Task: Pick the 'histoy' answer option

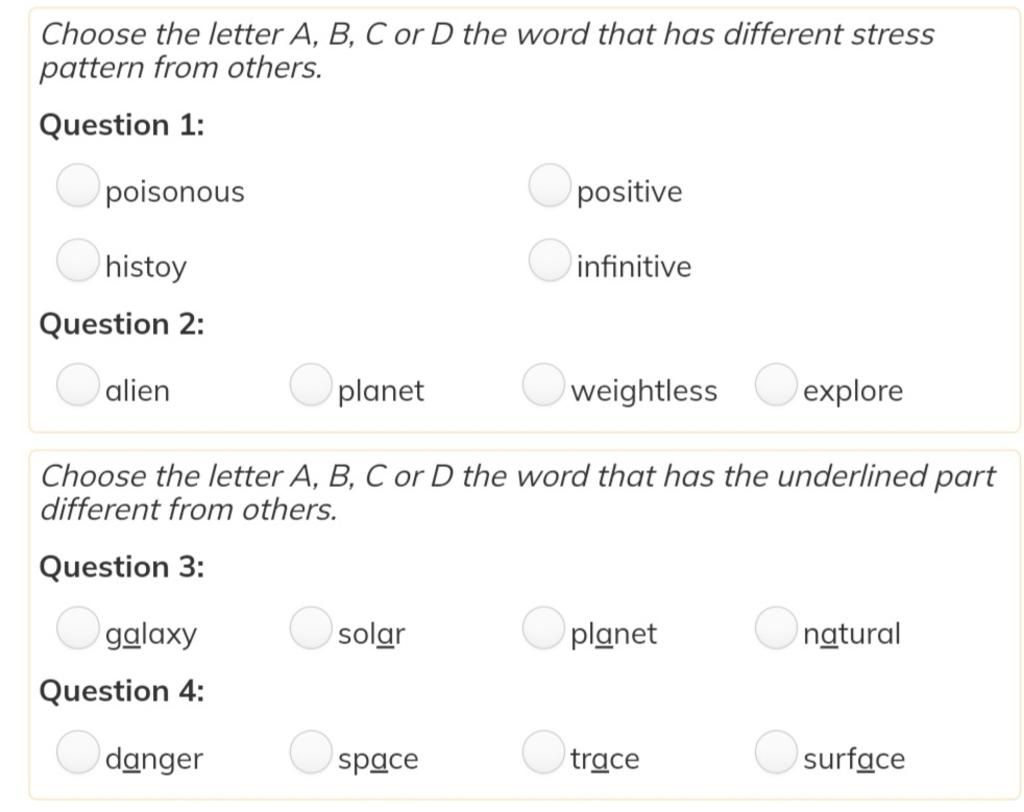Action: click(x=78, y=260)
